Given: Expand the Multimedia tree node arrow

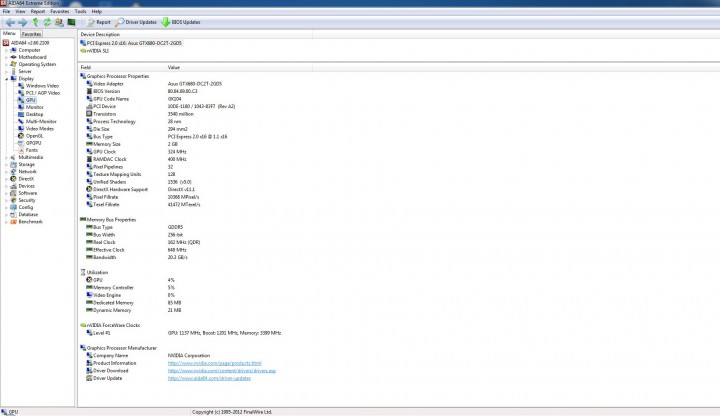Looking at the screenshot, I should [6, 157].
